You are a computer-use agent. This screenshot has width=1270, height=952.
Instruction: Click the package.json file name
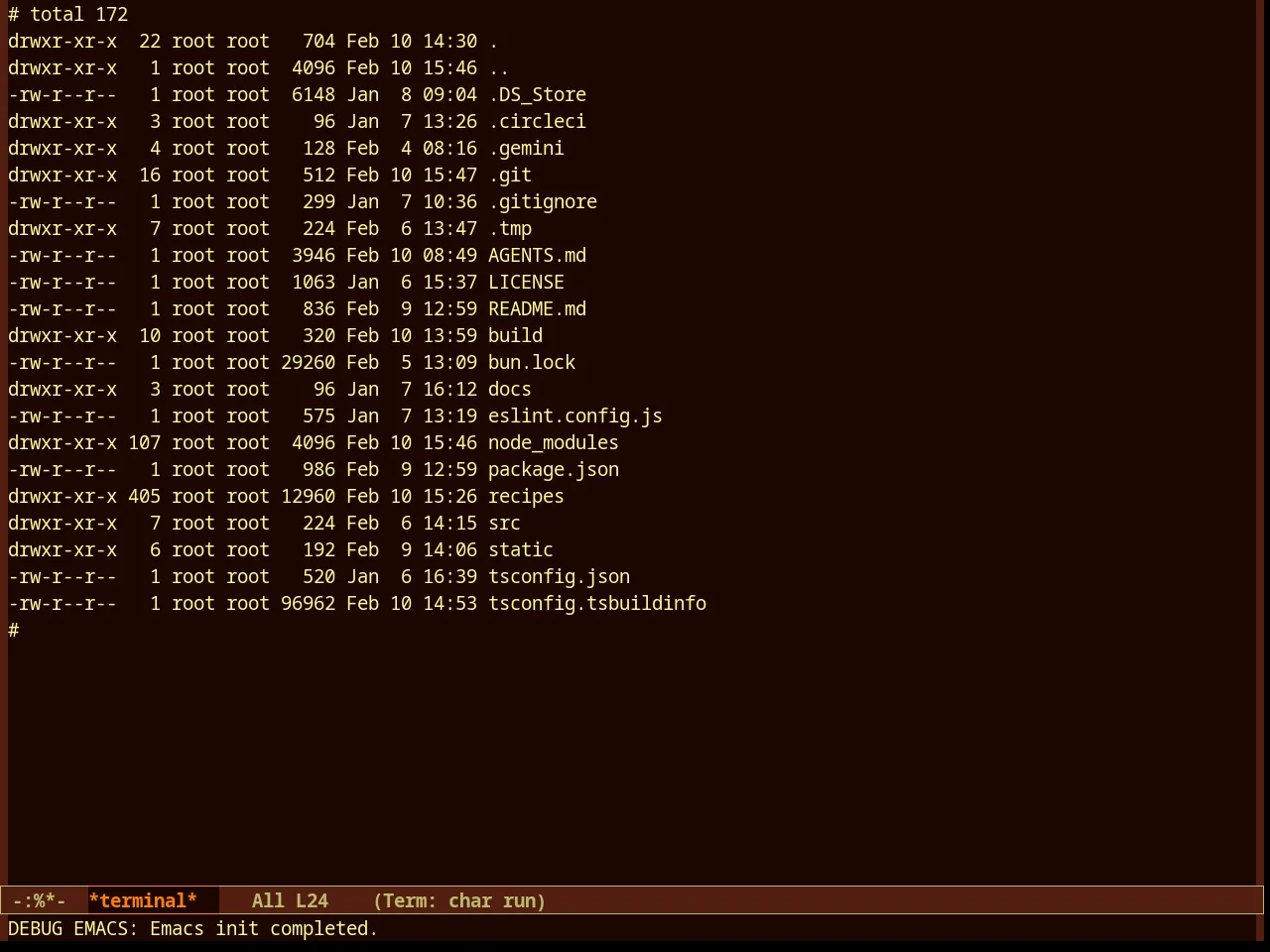[x=554, y=470]
